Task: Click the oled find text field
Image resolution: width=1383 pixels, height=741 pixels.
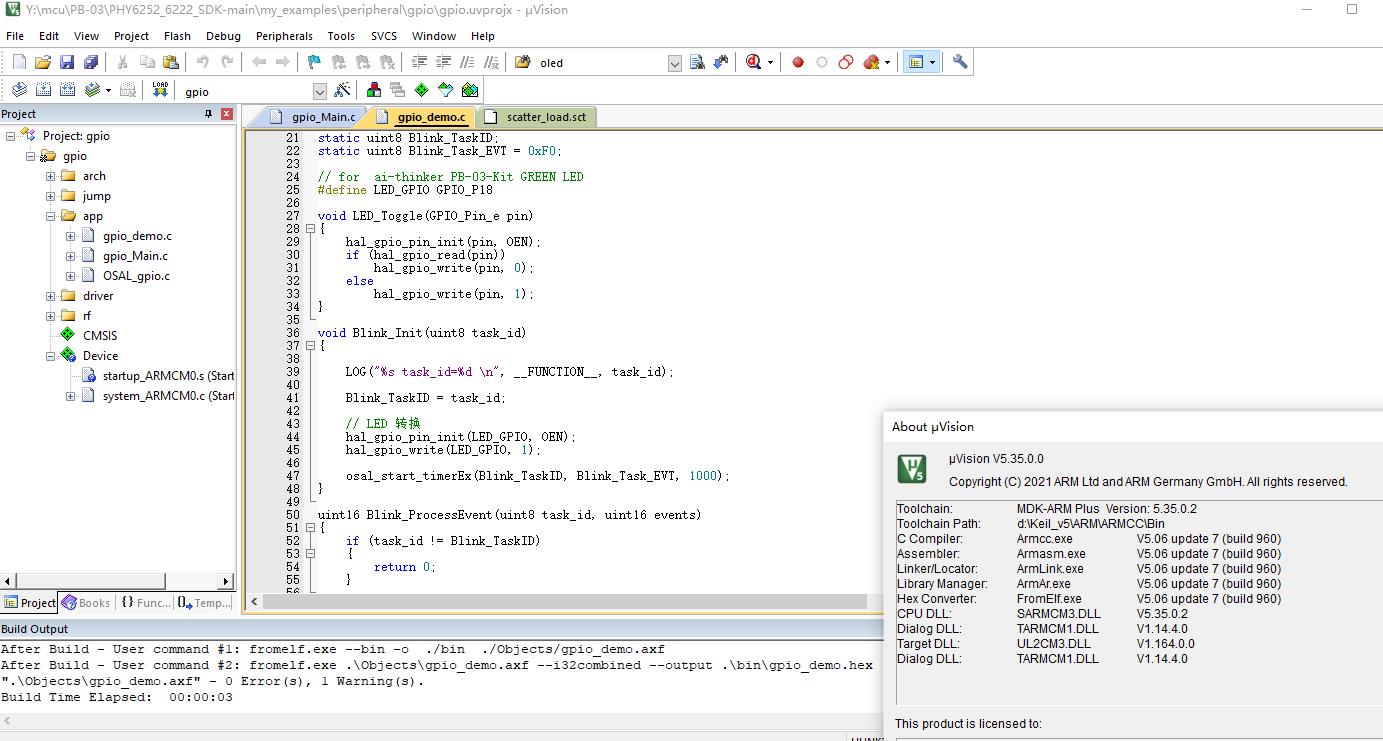Action: [601, 62]
